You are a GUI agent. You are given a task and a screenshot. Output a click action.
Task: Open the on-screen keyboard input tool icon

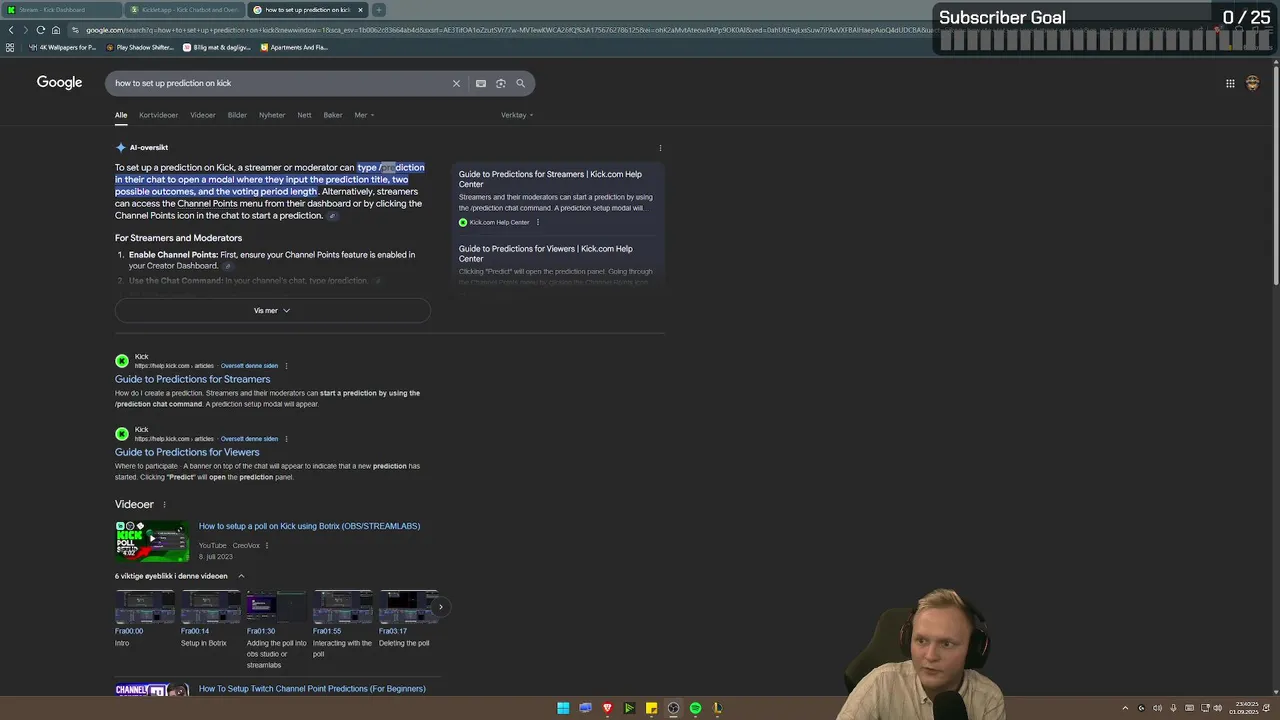[x=481, y=83]
